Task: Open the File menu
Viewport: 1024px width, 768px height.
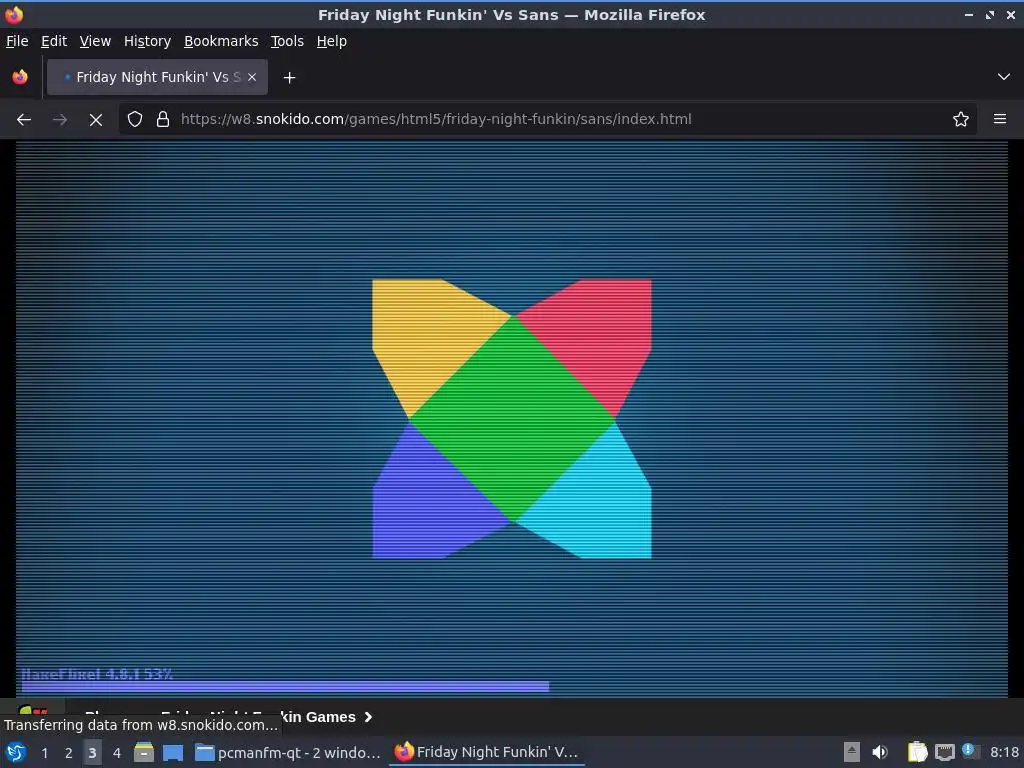Action: [17, 41]
